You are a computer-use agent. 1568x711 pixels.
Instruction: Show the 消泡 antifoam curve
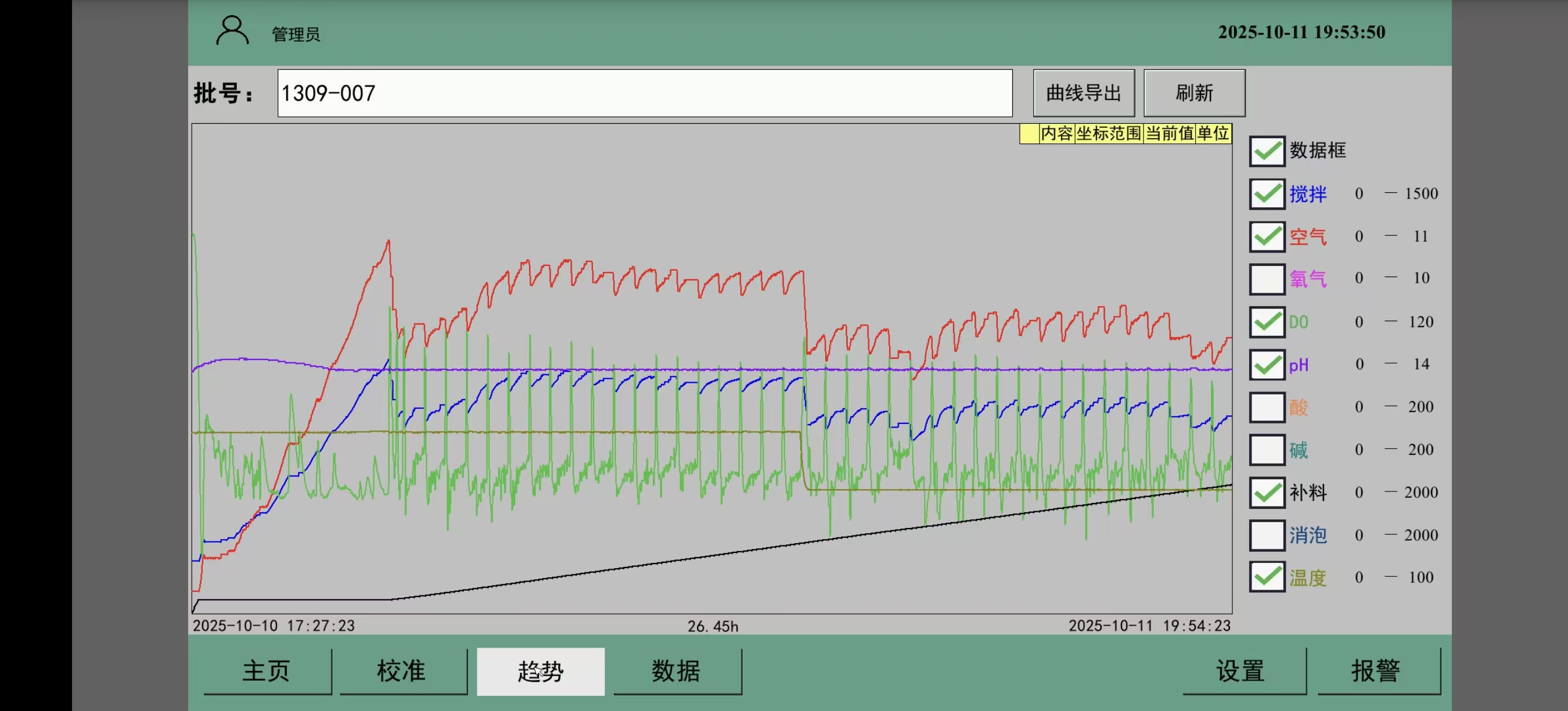pos(1266,534)
